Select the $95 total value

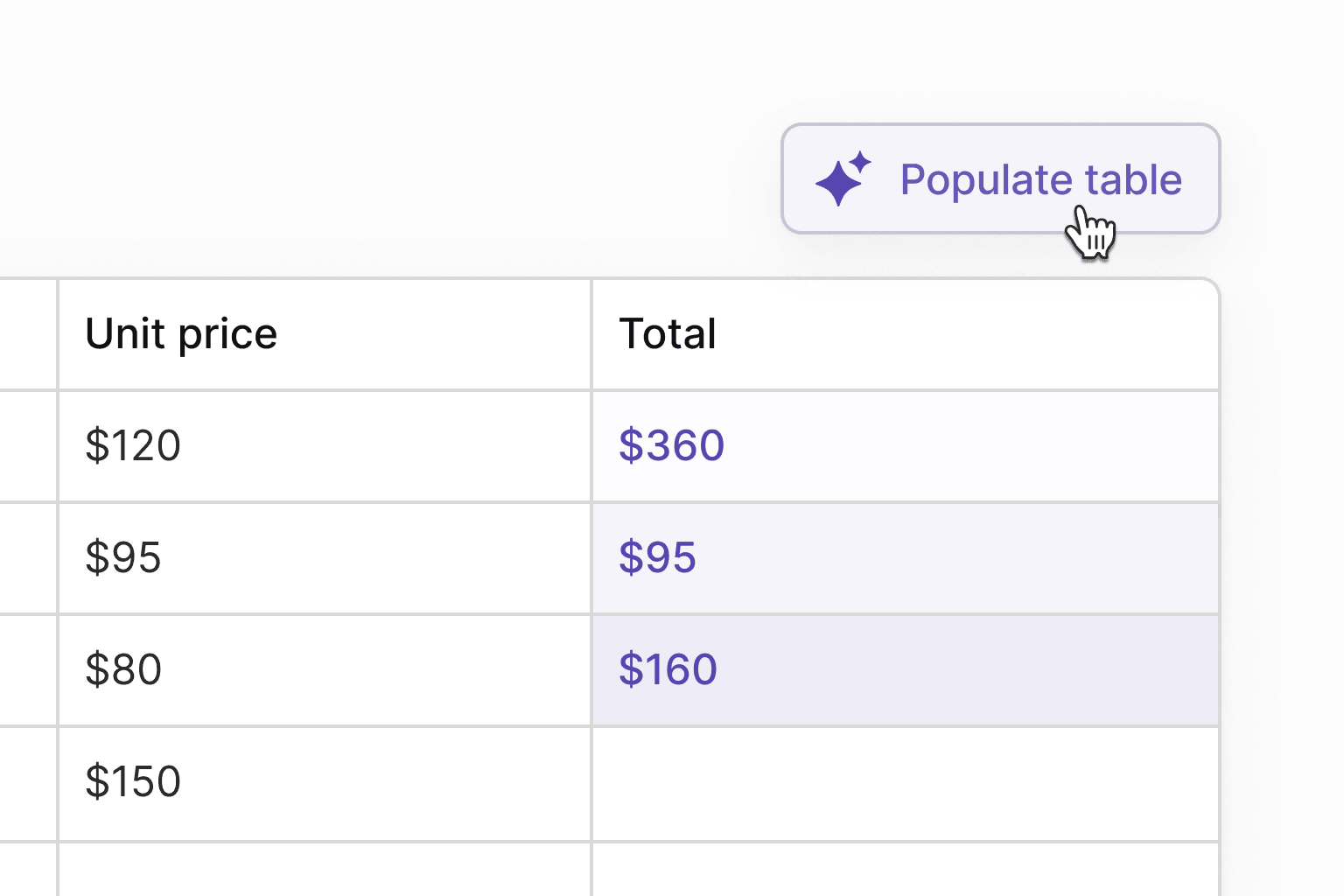(x=656, y=557)
